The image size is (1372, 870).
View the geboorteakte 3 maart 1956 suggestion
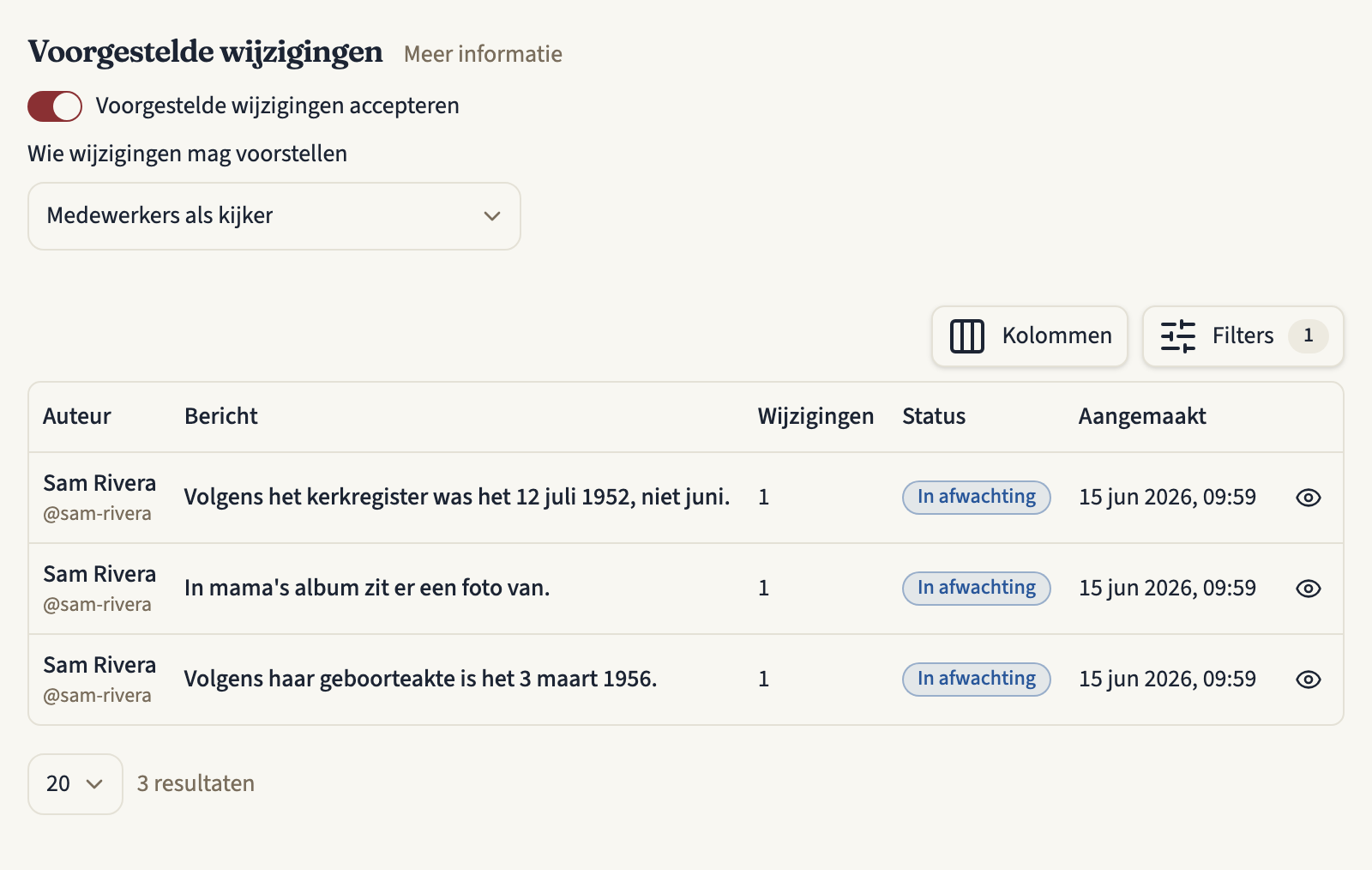(1308, 680)
